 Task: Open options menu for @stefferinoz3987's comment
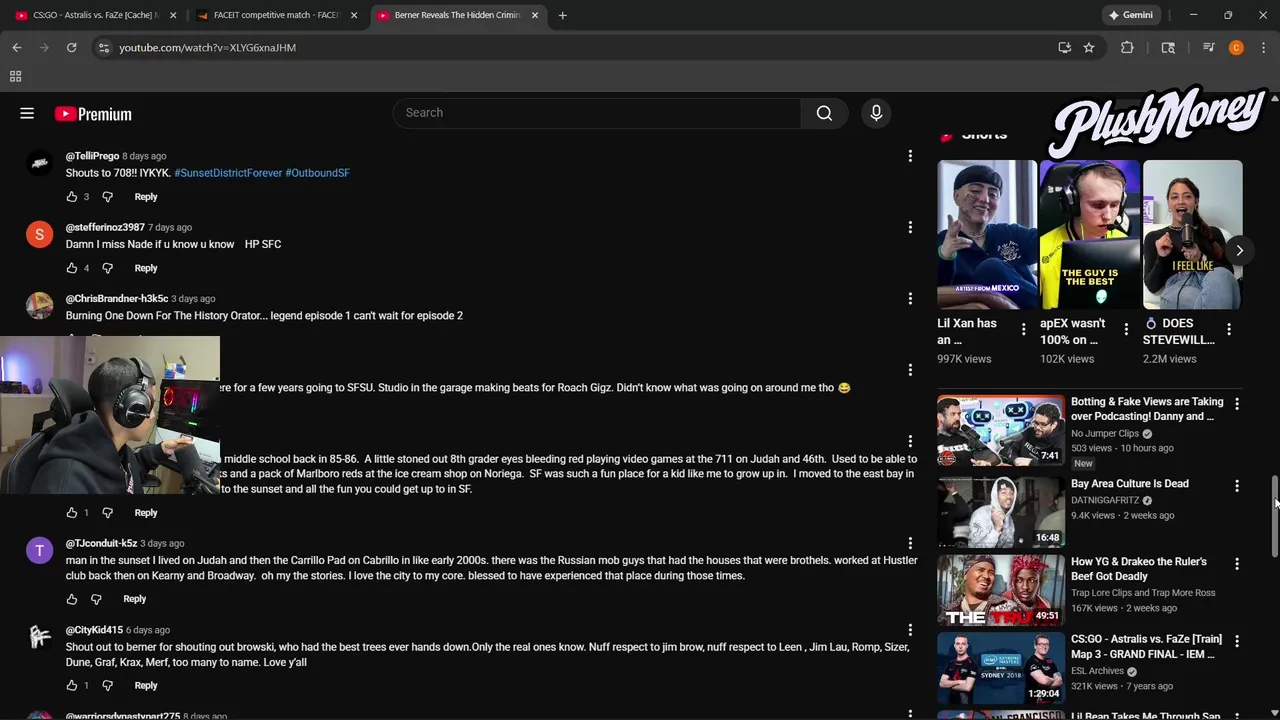[x=910, y=227]
